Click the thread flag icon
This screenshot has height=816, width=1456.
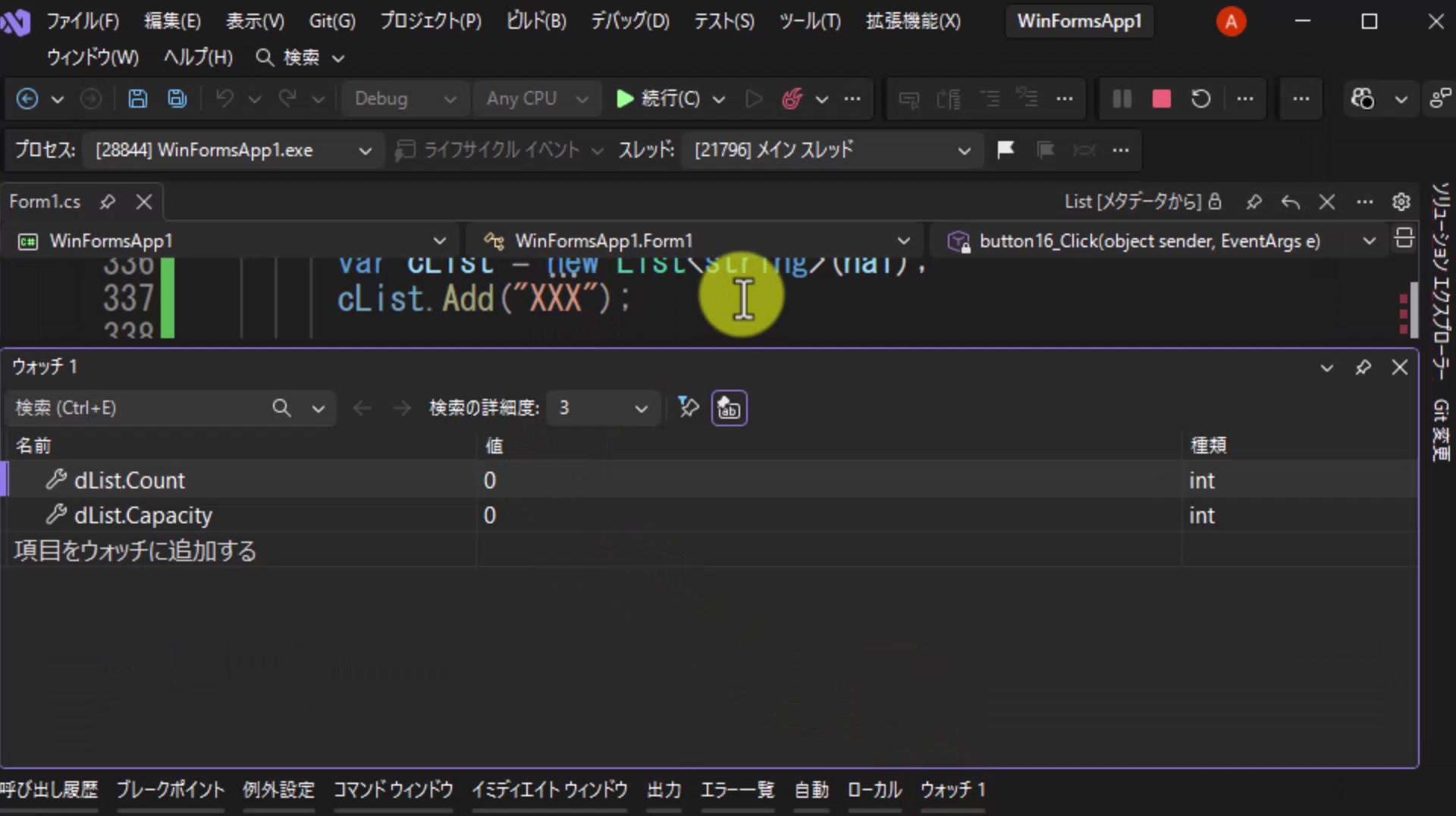pos(1006,149)
